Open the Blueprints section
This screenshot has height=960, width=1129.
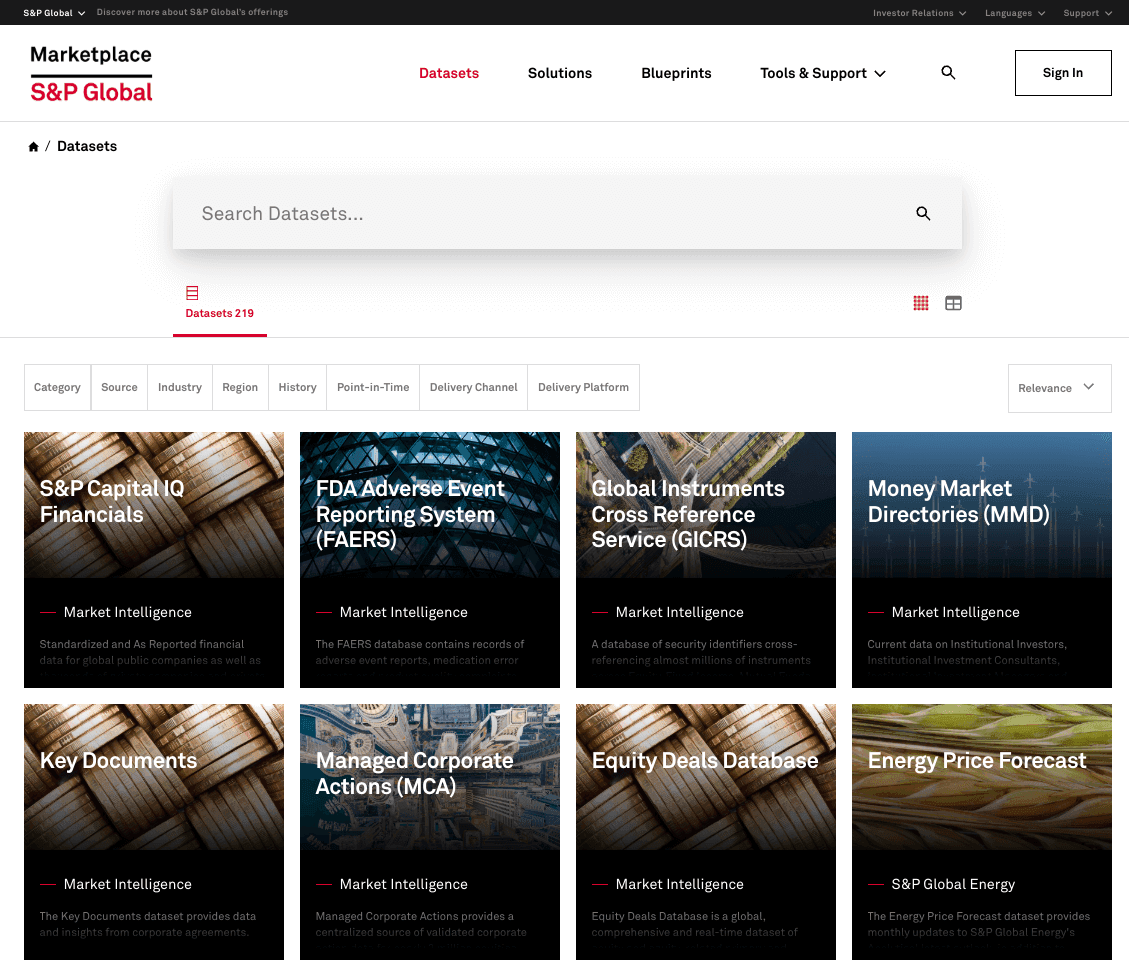(676, 73)
